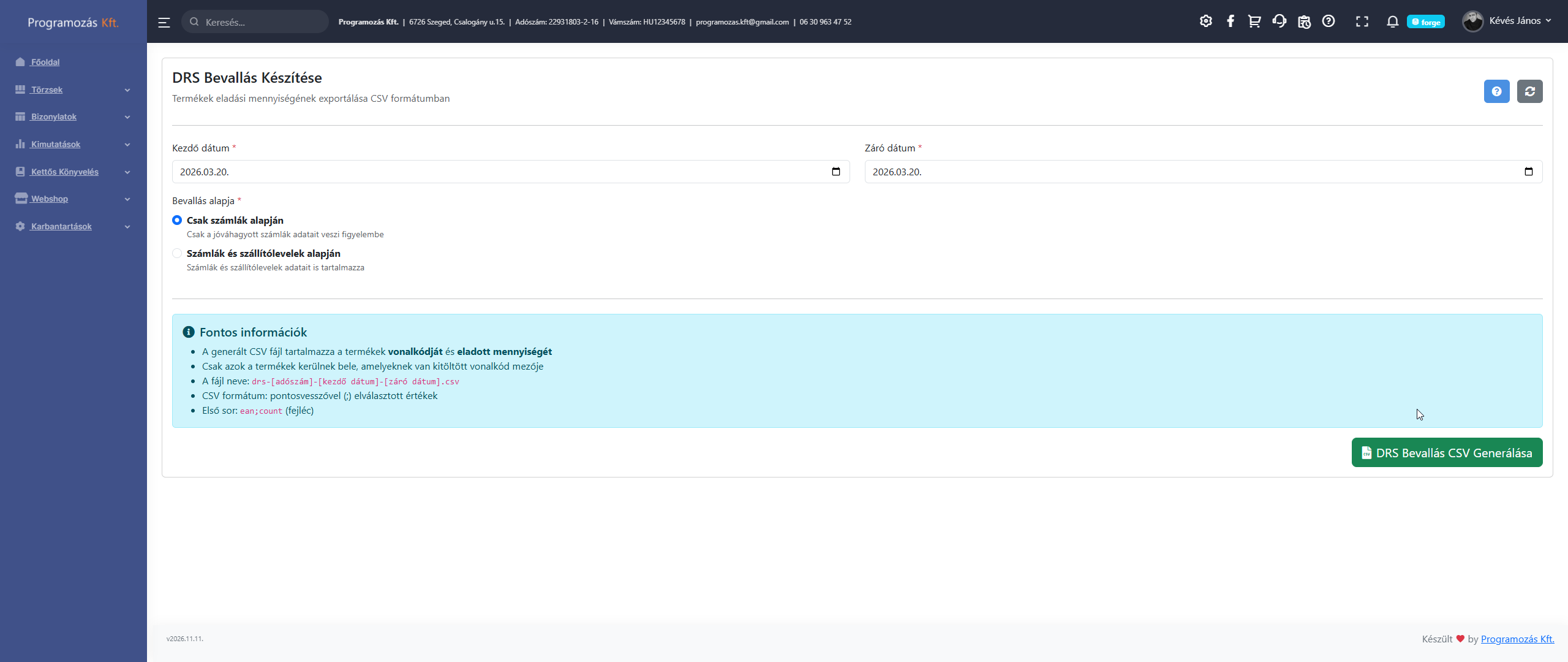Click the calendar with clock icon
This screenshot has height=662, width=1568.
tap(1304, 21)
